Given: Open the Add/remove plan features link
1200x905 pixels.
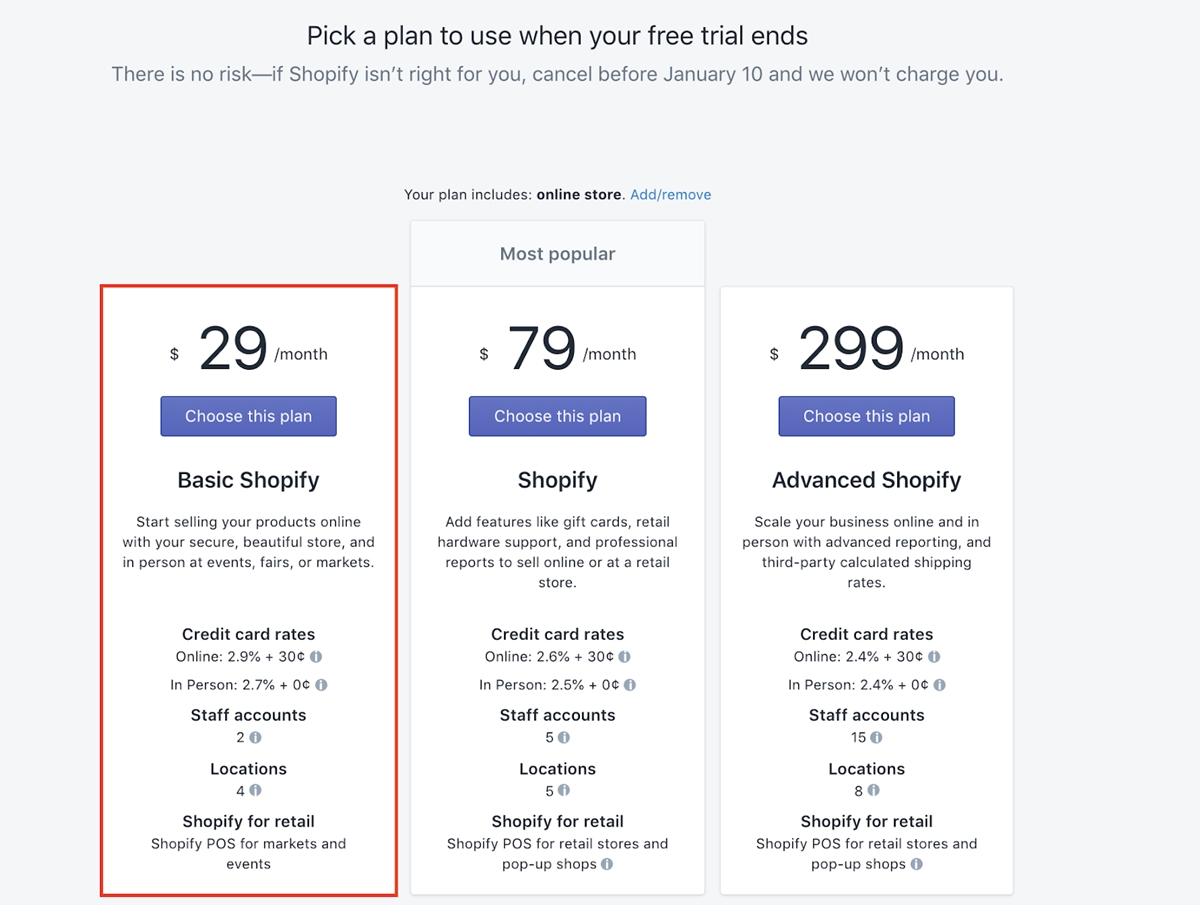Looking at the screenshot, I should [x=670, y=195].
